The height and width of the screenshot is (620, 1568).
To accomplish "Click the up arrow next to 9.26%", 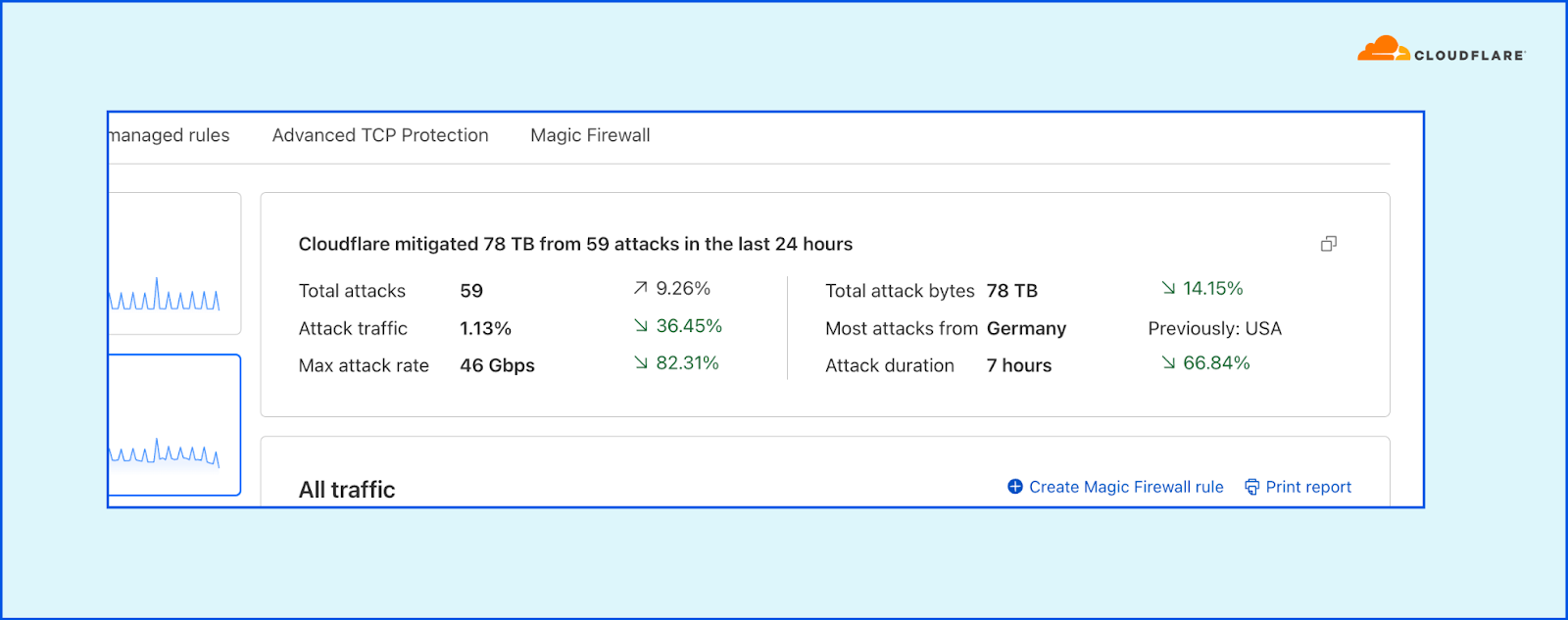I will (x=640, y=288).
